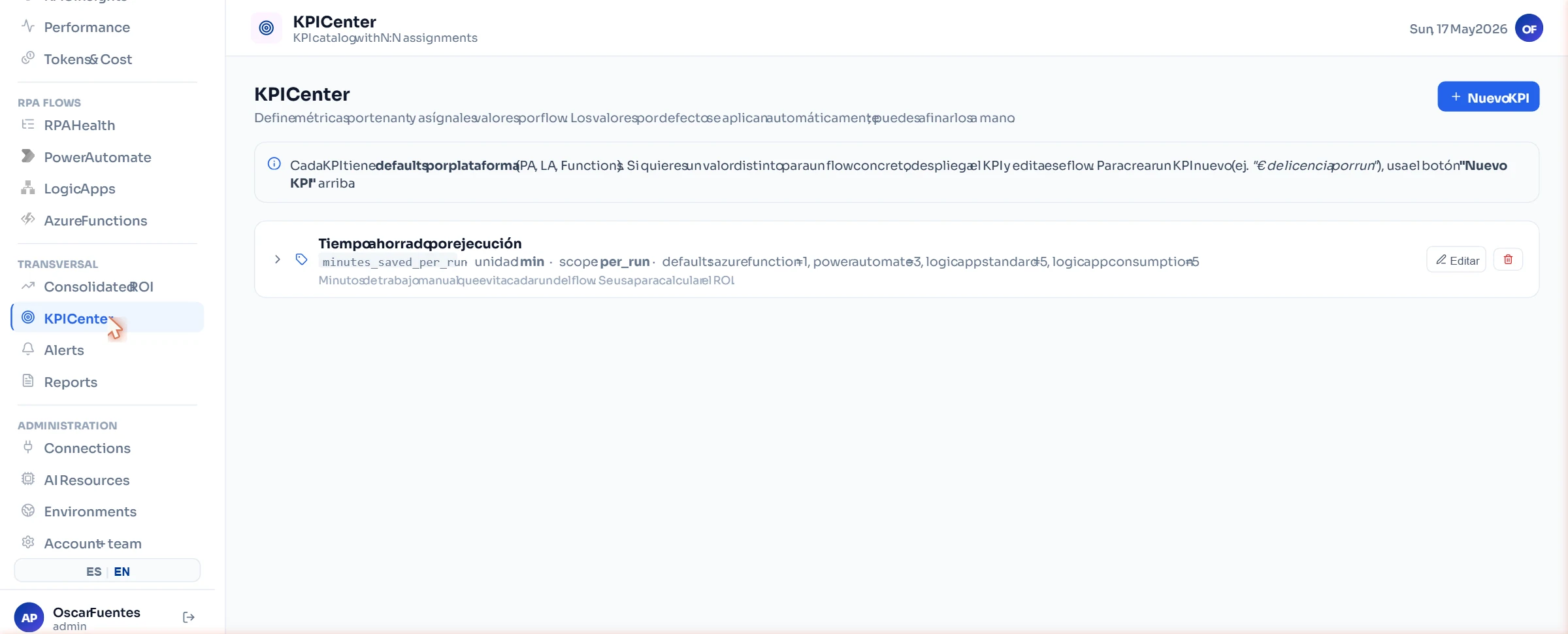
Task: Open Reports page
Action: click(x=107, y=382)
